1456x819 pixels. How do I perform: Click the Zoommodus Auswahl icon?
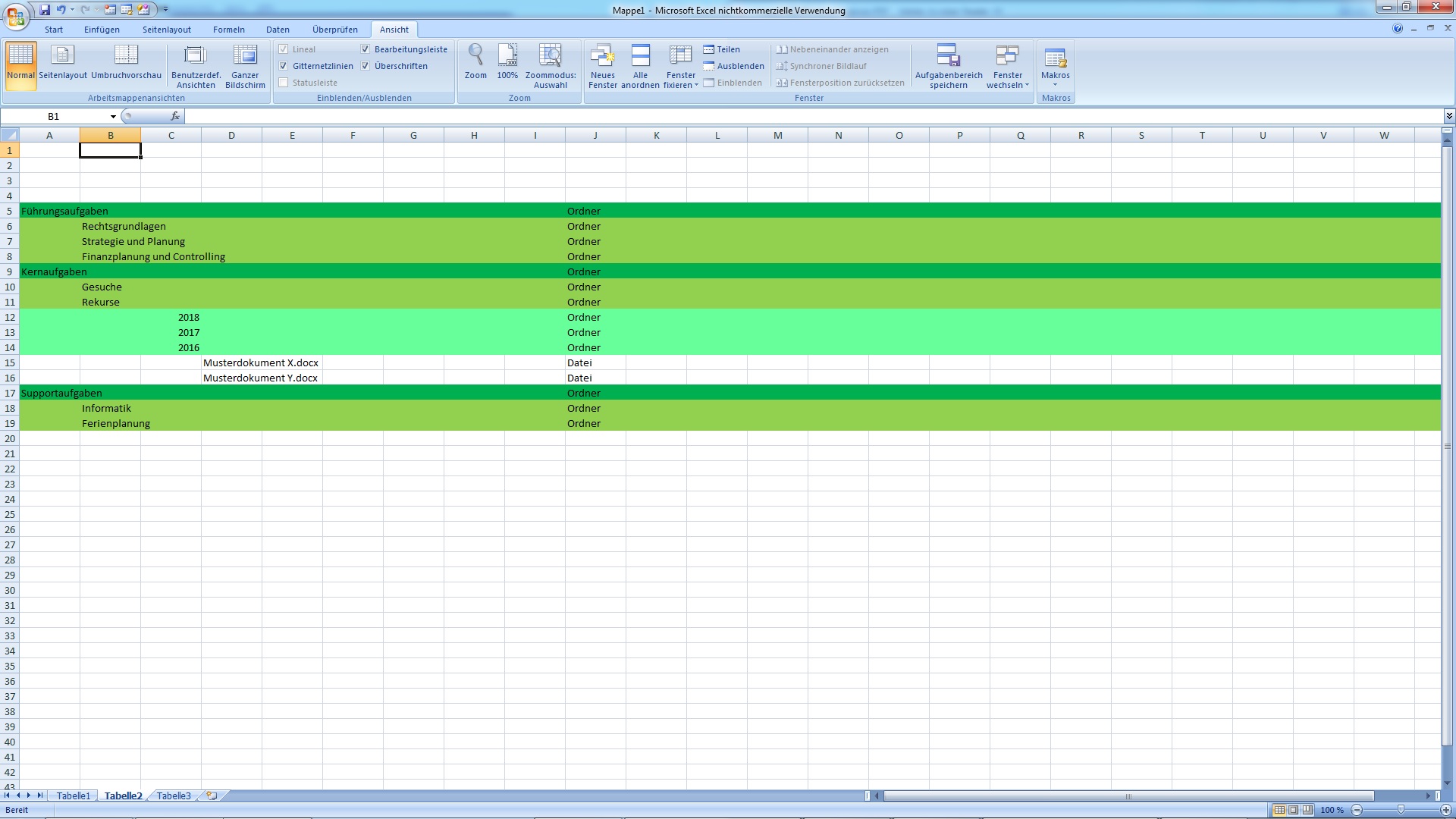click(550, 56)
